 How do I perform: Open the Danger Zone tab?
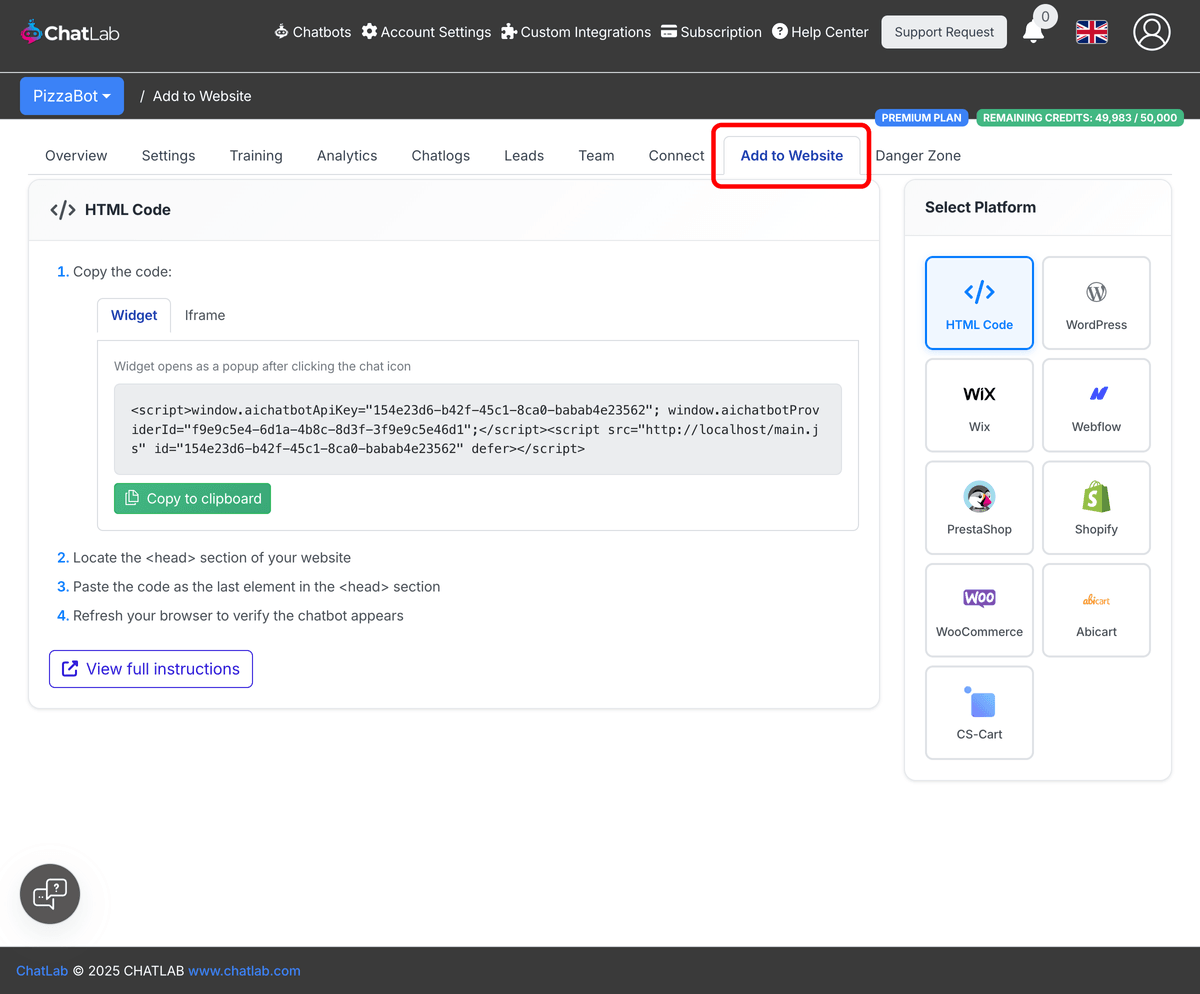(918, 155)
